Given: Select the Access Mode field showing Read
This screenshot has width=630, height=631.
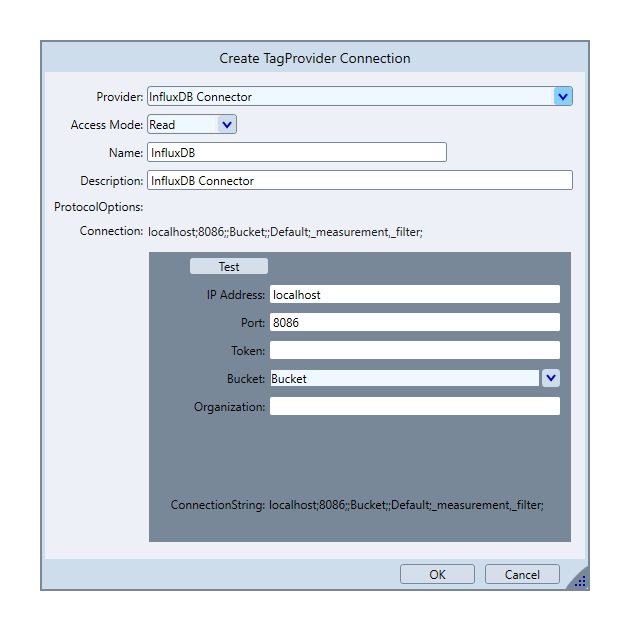Looking at the screenshot, I should point(181,125).
